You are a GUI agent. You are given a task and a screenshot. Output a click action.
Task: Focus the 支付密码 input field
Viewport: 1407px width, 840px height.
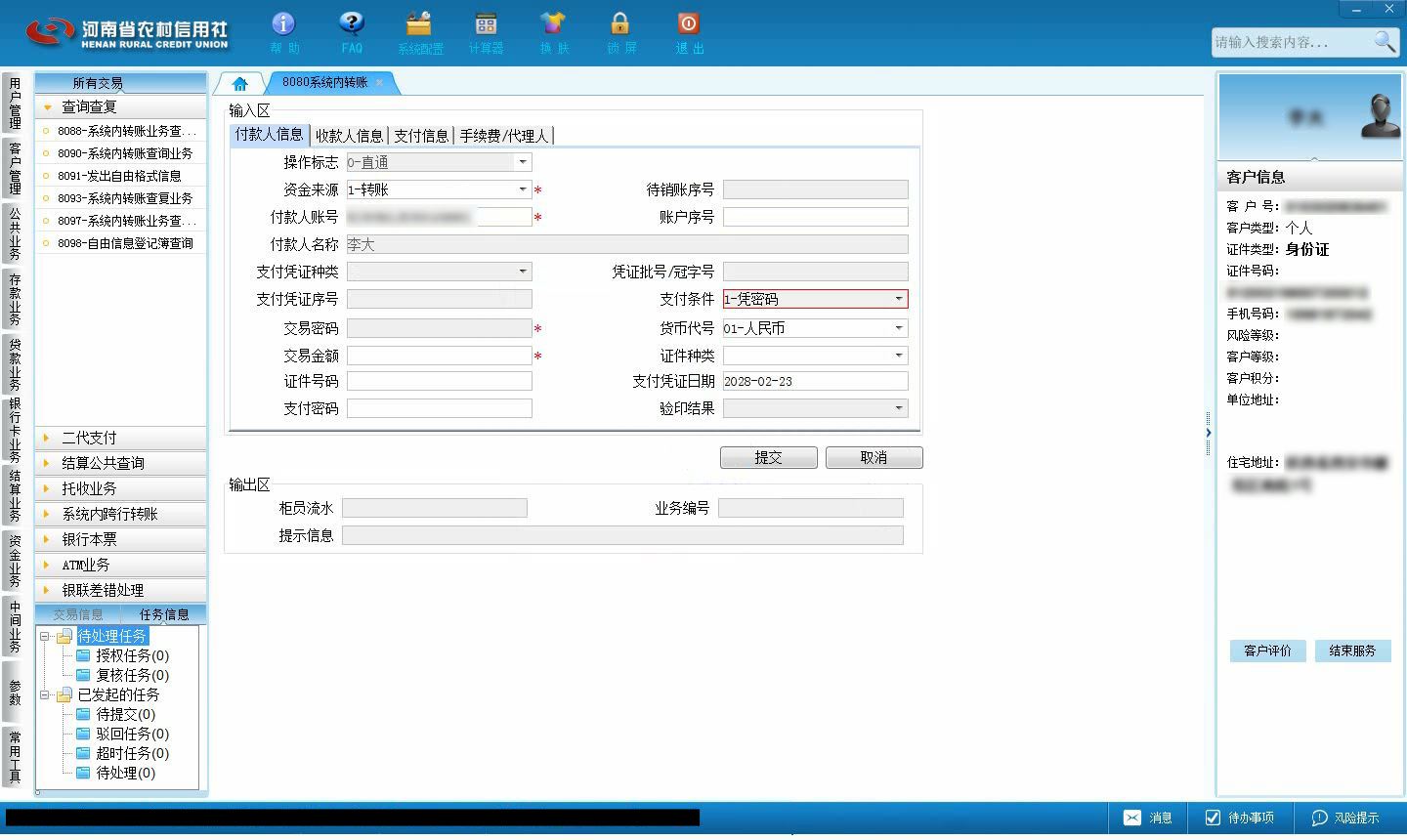[440, 408]
